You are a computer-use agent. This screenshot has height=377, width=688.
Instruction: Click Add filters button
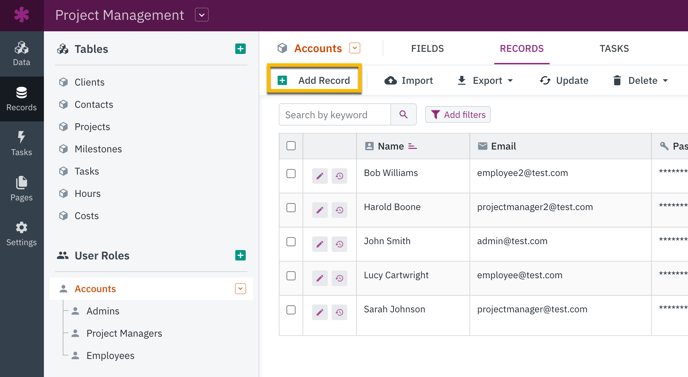(458, 115)
